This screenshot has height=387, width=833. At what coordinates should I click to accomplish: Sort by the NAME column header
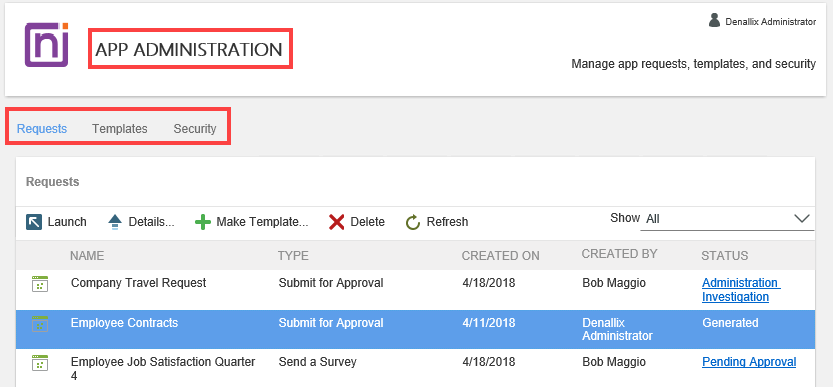coord(87,256)
